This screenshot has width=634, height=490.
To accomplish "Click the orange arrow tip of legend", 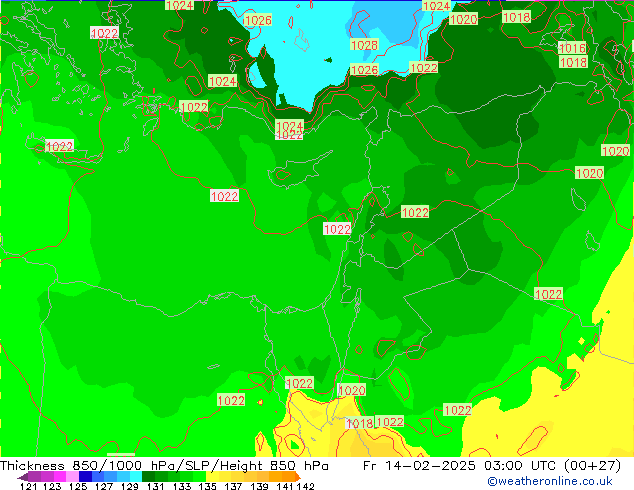I will [x=298, y=477].
